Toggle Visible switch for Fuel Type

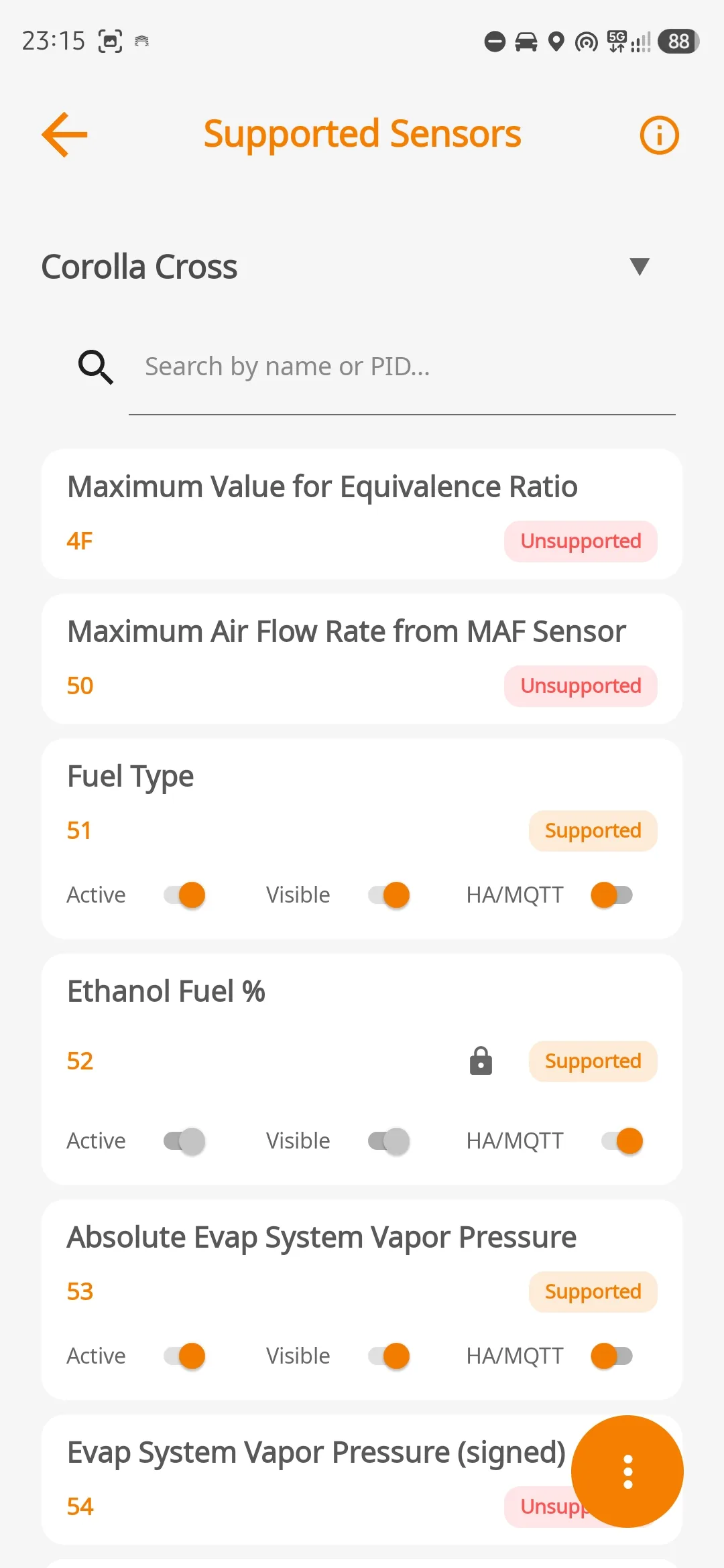[389, 895]
